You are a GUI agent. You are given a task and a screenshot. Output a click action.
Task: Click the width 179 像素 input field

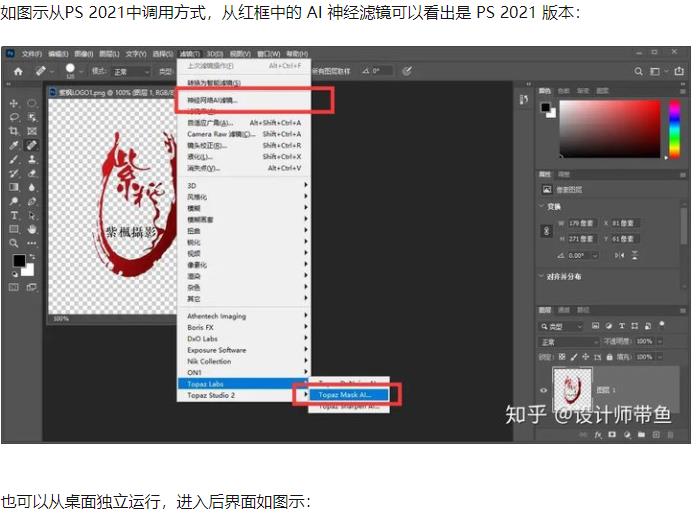tap(581, 223)
